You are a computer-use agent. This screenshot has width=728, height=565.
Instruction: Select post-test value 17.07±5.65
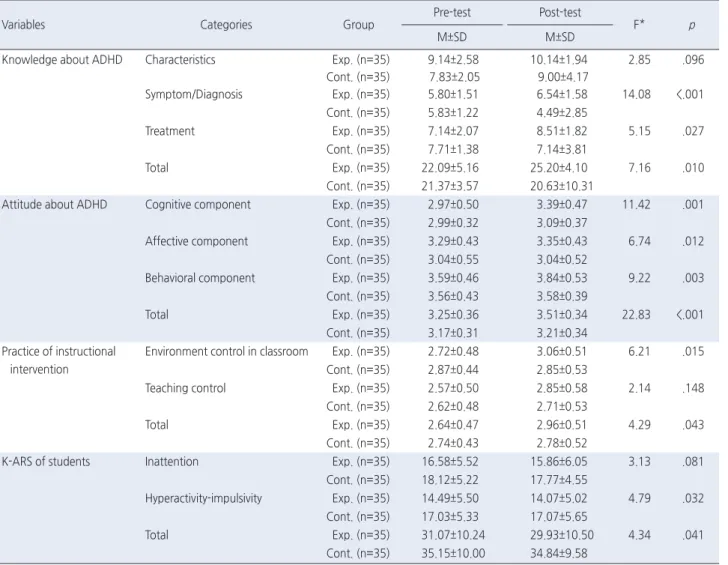tap(559, 517)
